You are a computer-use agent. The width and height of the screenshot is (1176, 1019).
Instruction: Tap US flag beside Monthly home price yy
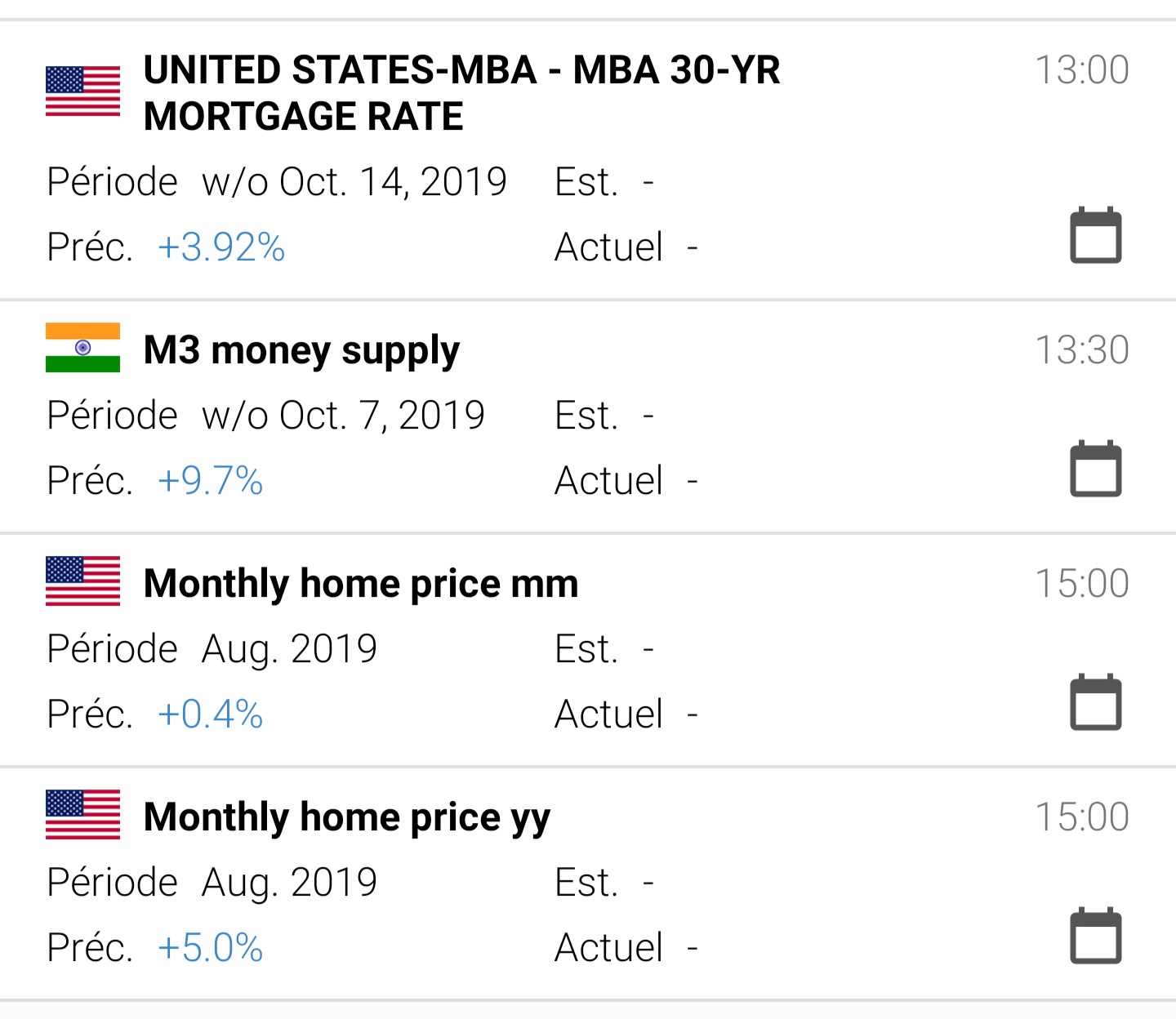tap(82, 815)
